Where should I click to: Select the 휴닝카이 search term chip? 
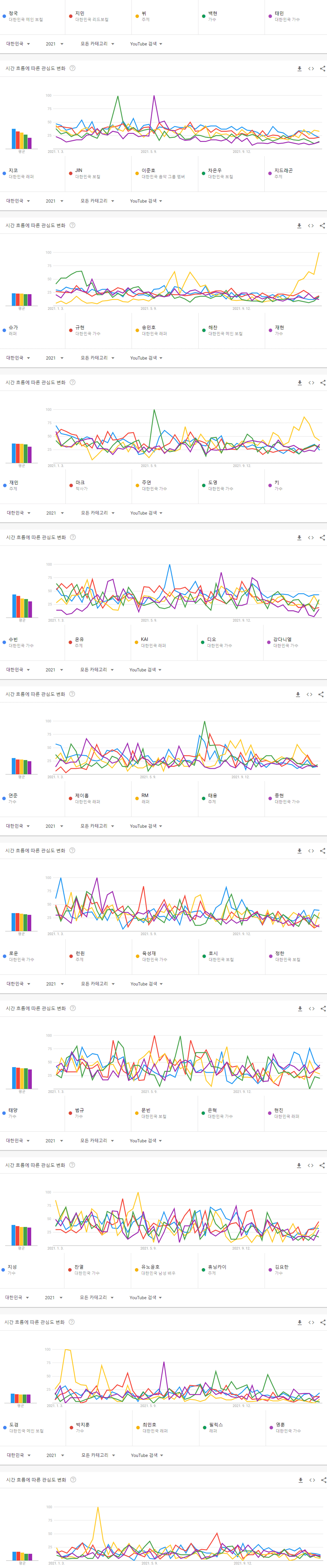click(x=232, y=1270)
